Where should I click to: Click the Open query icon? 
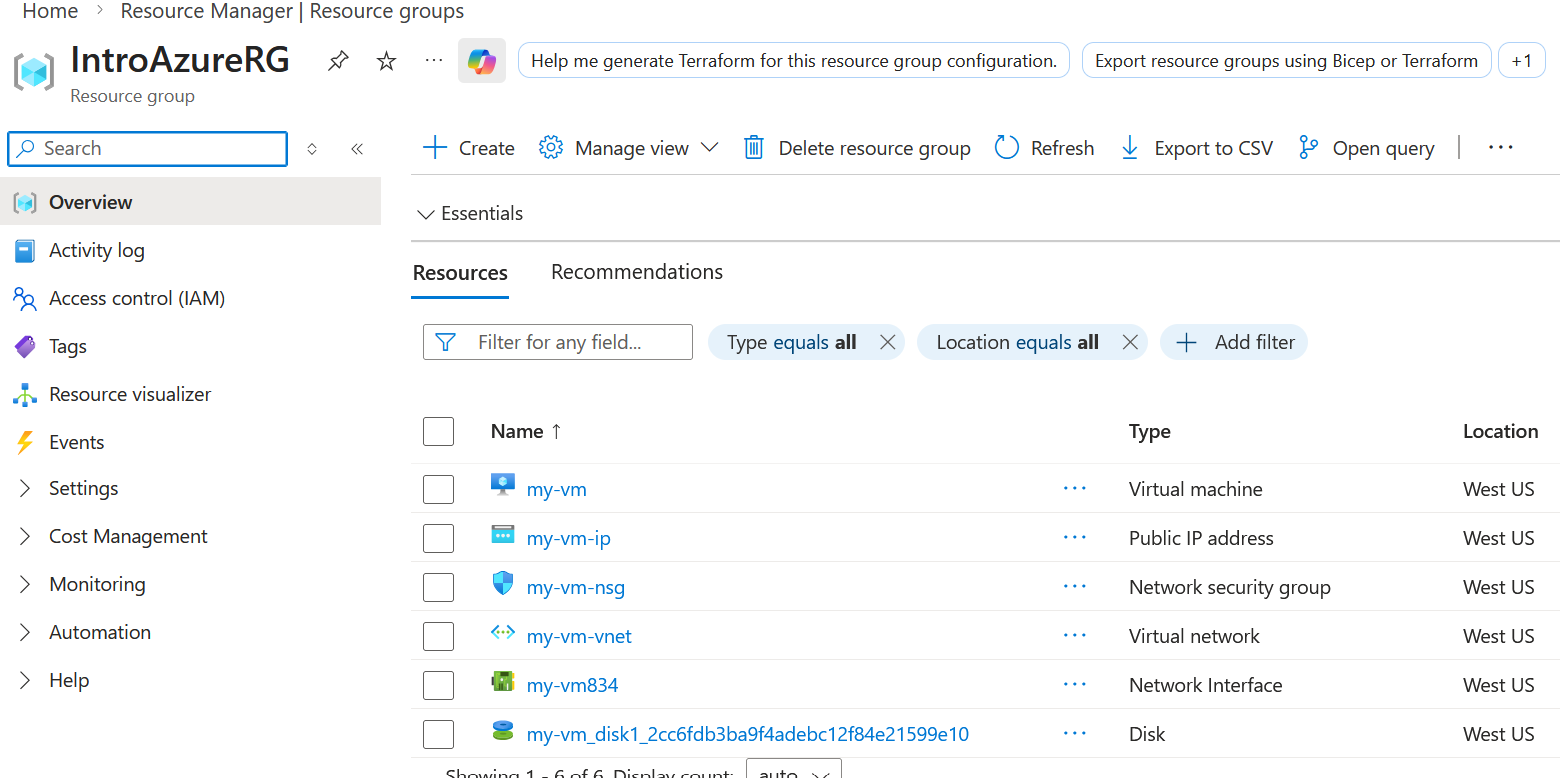point(1308,148)
